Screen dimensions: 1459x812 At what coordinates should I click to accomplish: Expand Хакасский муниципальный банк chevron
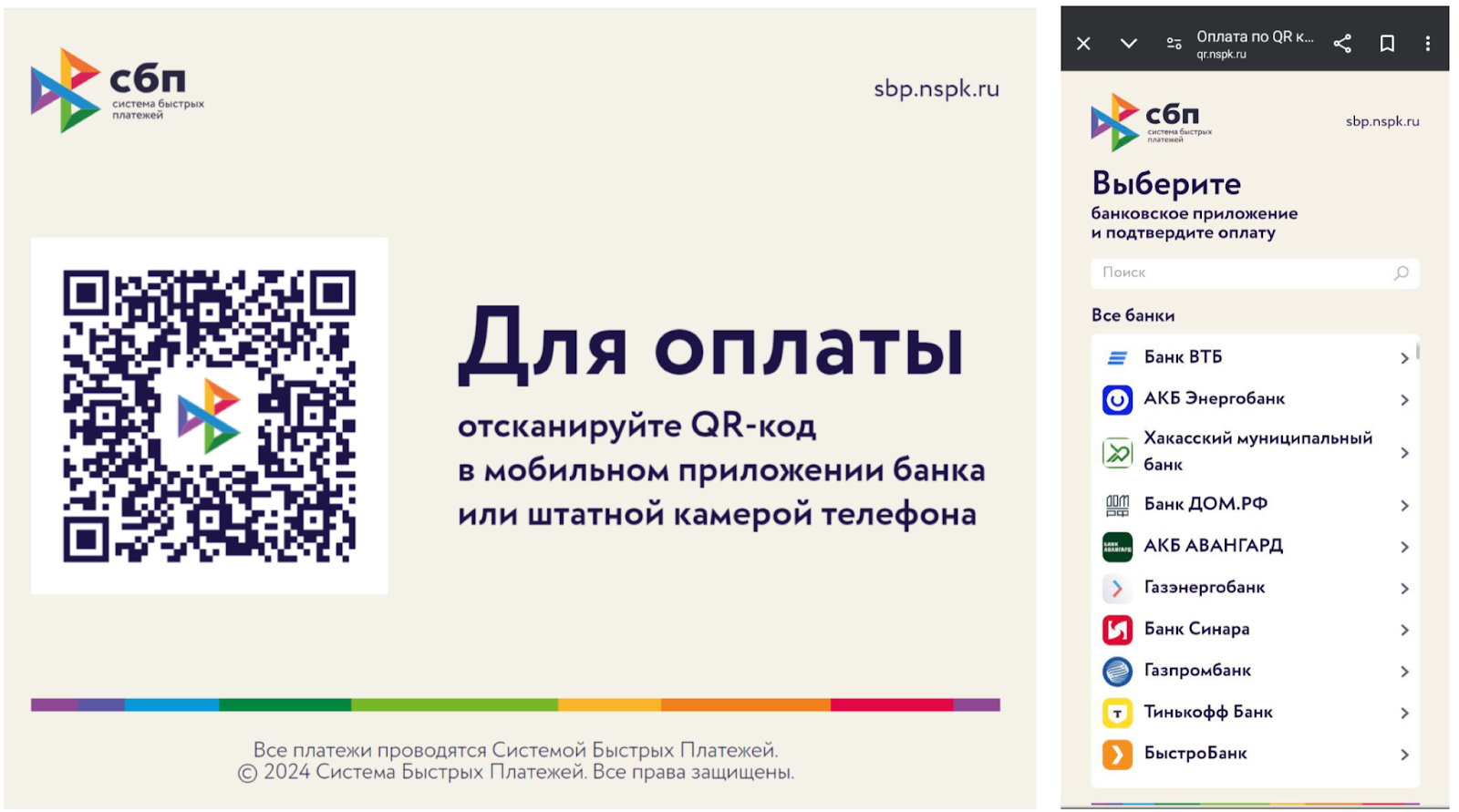[x=1404, y=453]
